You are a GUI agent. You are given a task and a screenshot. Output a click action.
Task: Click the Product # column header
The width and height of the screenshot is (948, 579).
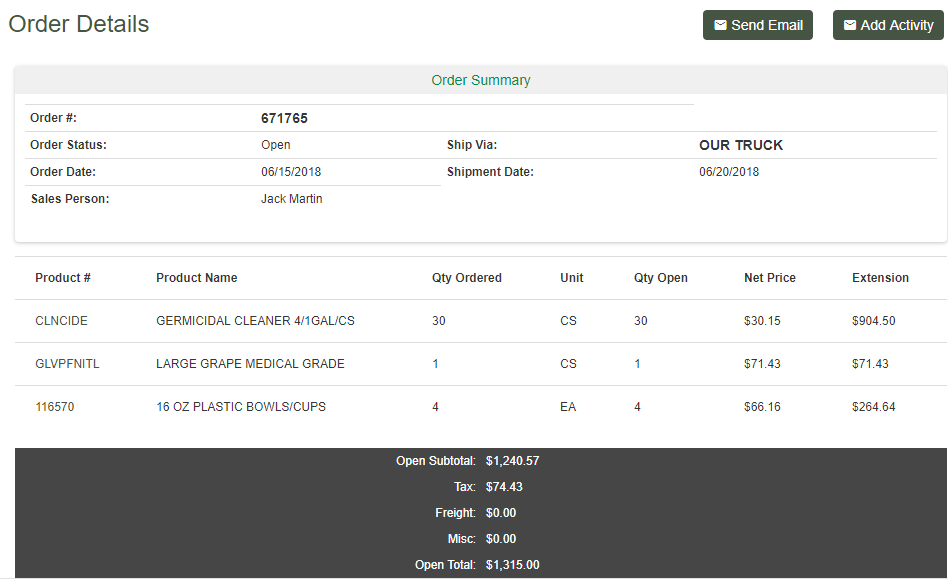[62, 278]
